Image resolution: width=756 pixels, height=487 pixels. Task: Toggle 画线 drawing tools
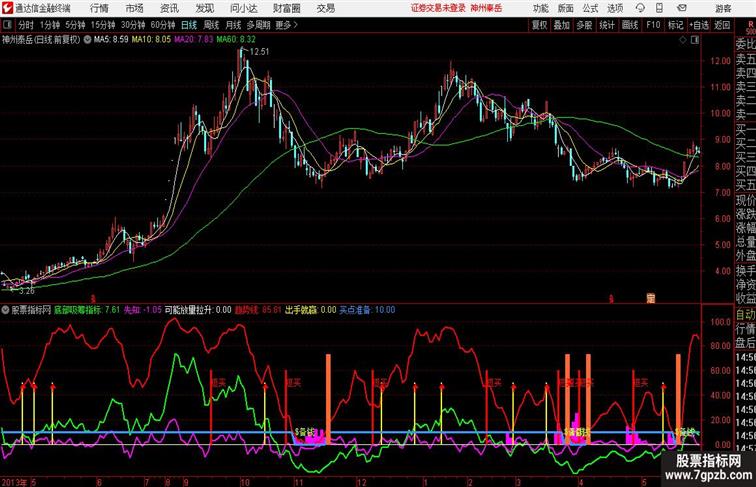(x=630, y=25)
